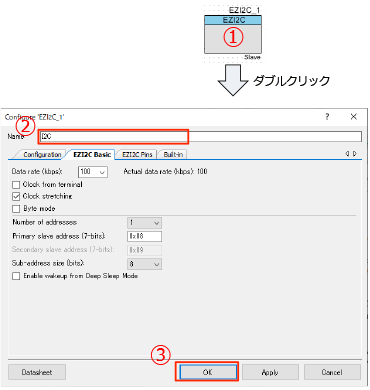
Task: Enable Byte mode checkbox
Action: (x=16, y=209)
